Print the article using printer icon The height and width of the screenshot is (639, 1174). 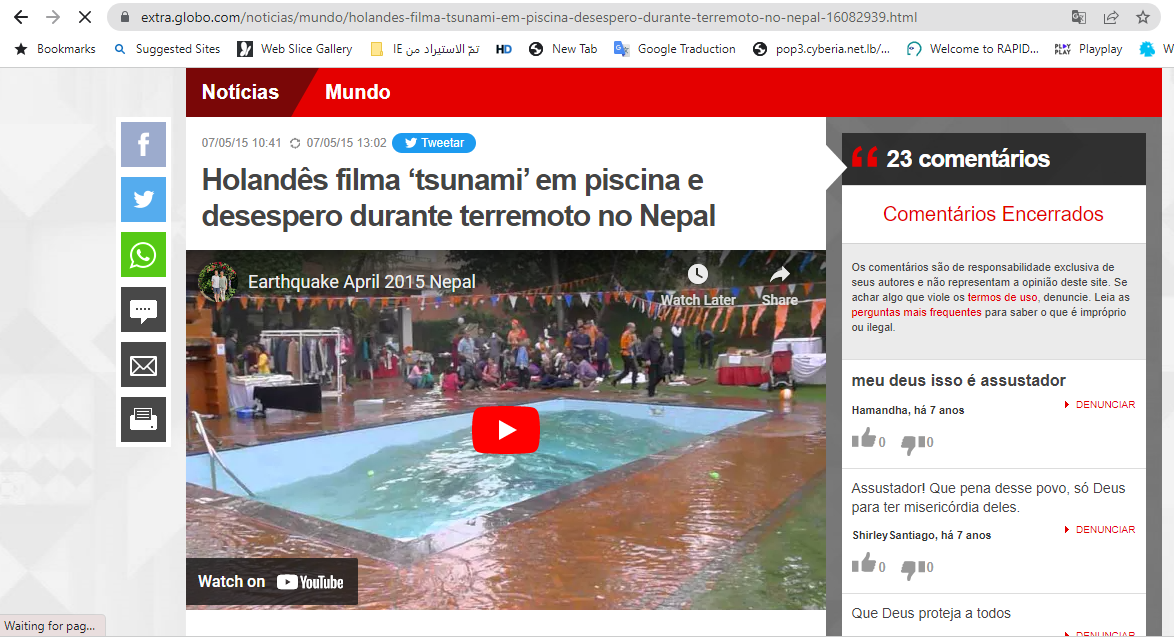tap(143, 419)
